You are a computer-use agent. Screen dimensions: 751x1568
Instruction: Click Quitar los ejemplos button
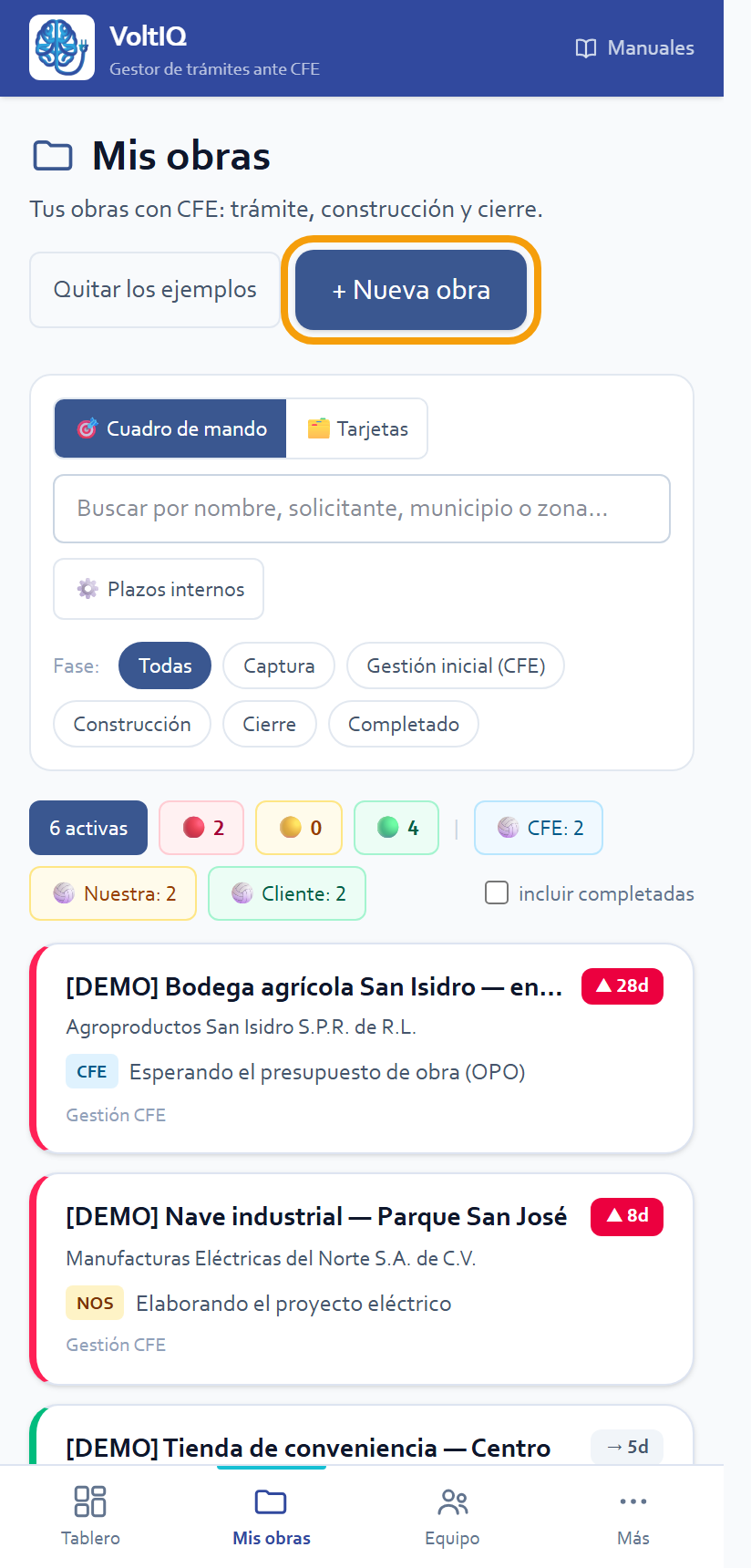click(155, 290)
